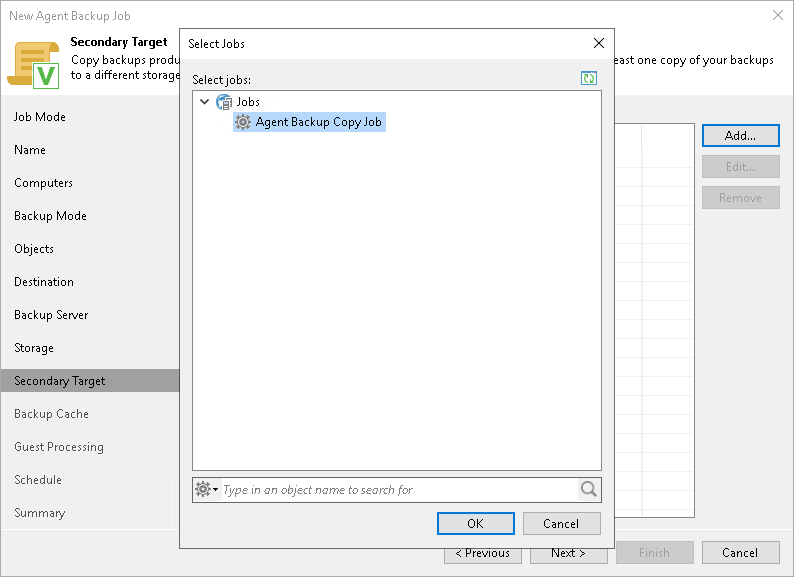This screenshot has height=577, width=794.
Task: Click the 'Select jobs:' label
Action: (x=221, y=80)
